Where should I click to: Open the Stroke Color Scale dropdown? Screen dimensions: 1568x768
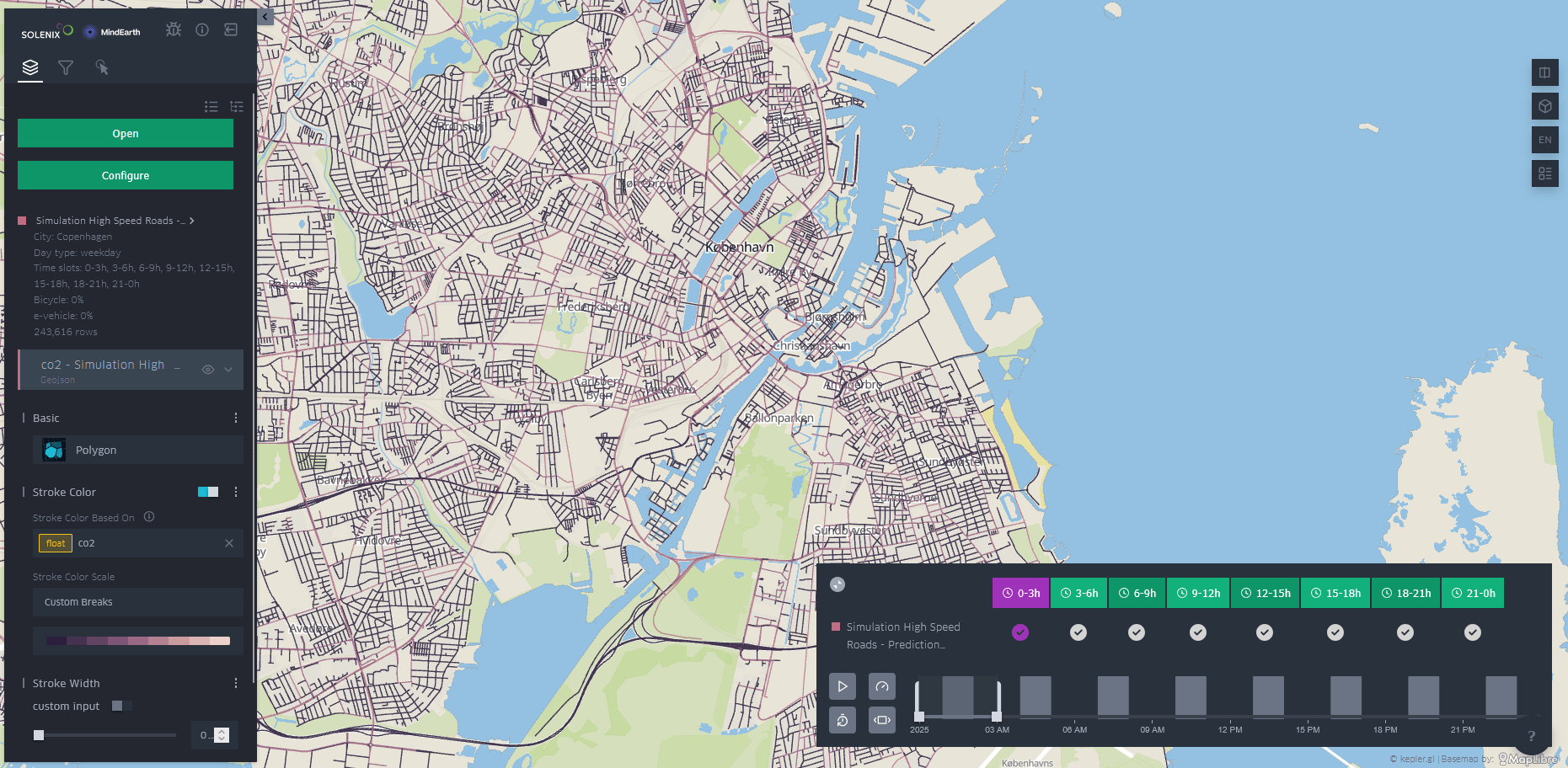coord(138,602)
